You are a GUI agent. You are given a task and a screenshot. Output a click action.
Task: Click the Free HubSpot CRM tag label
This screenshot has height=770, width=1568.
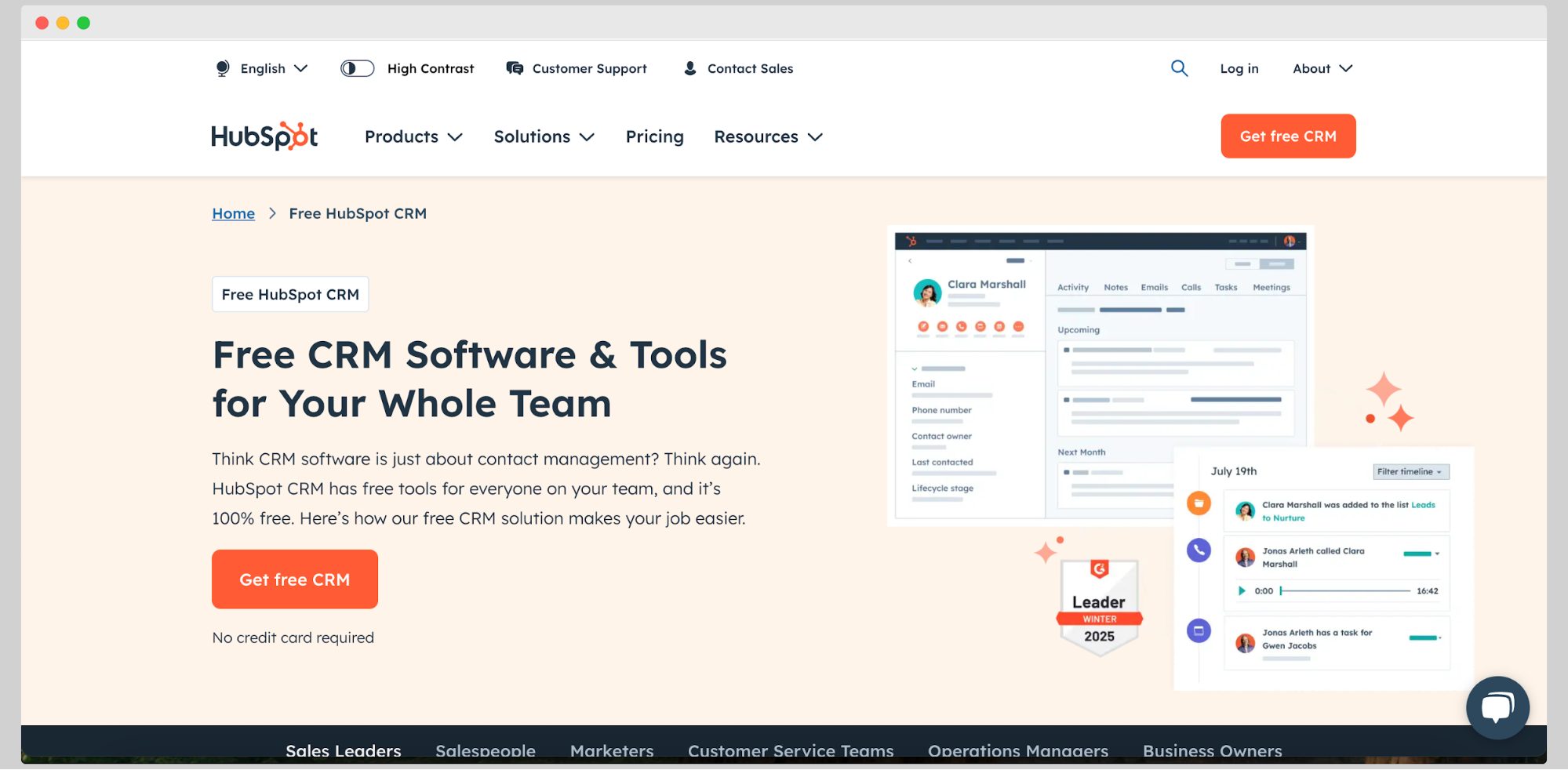tap(290, 294)
